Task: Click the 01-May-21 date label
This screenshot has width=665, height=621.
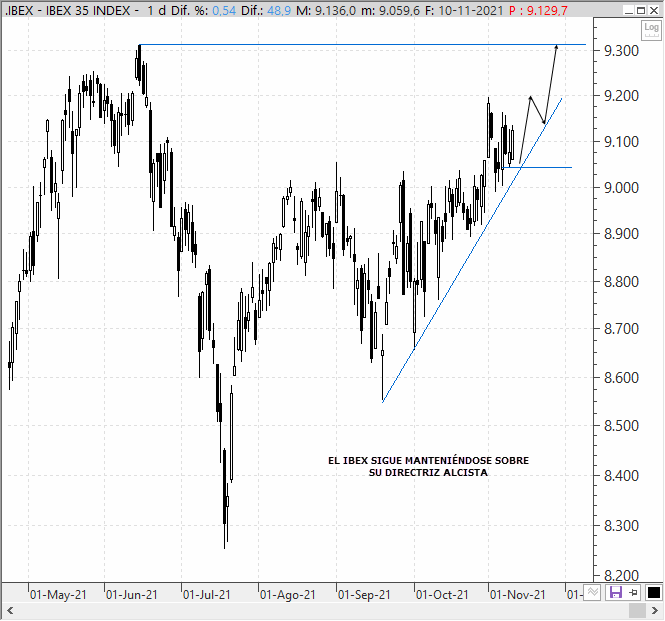Action: (x=58, y=595)
